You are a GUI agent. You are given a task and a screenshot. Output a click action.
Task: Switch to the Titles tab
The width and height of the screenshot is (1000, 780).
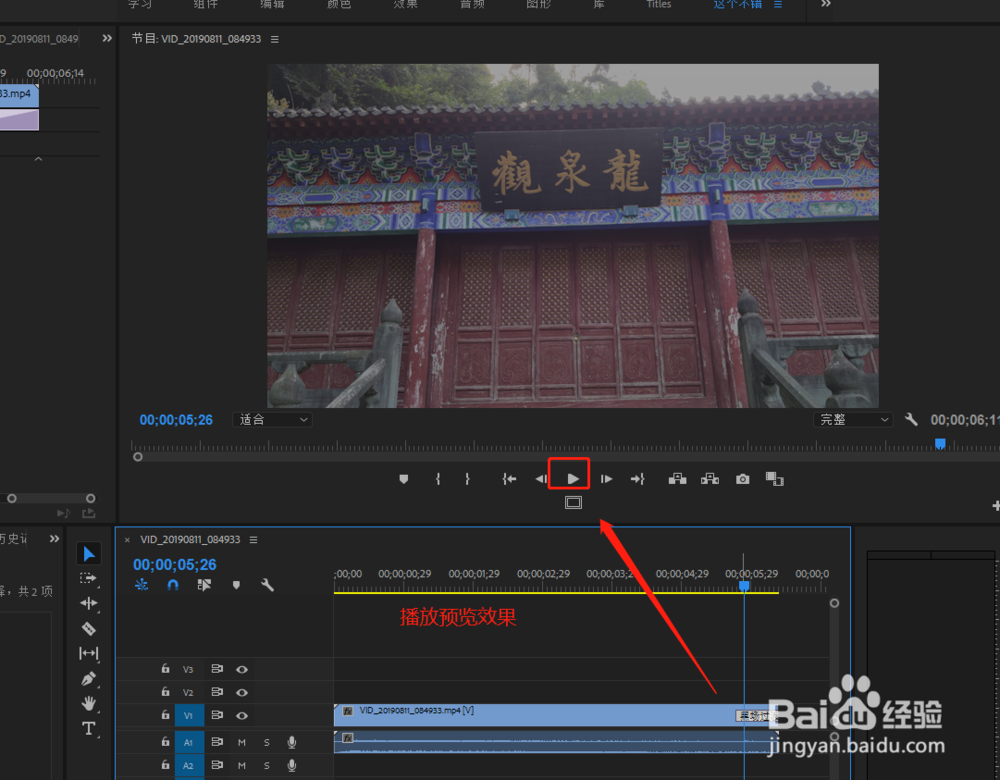pyautogui.click(x=658, y=5)
